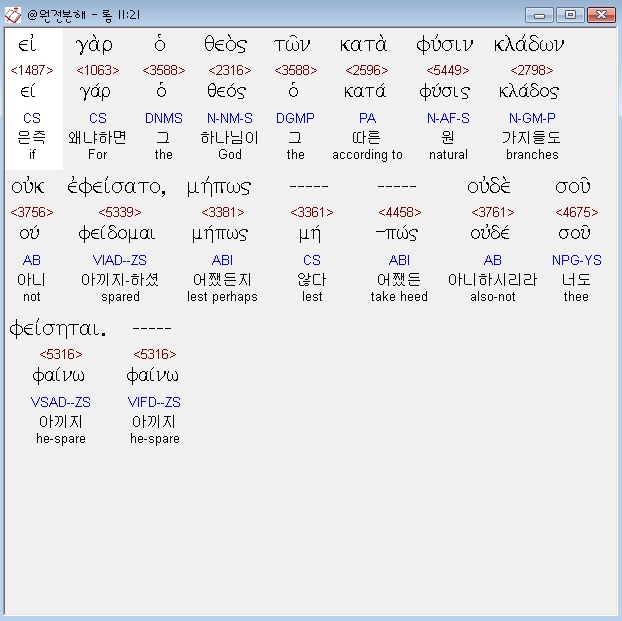Click the lemma κλάδος
The image size is (622, 621).
tap(529, 92)
